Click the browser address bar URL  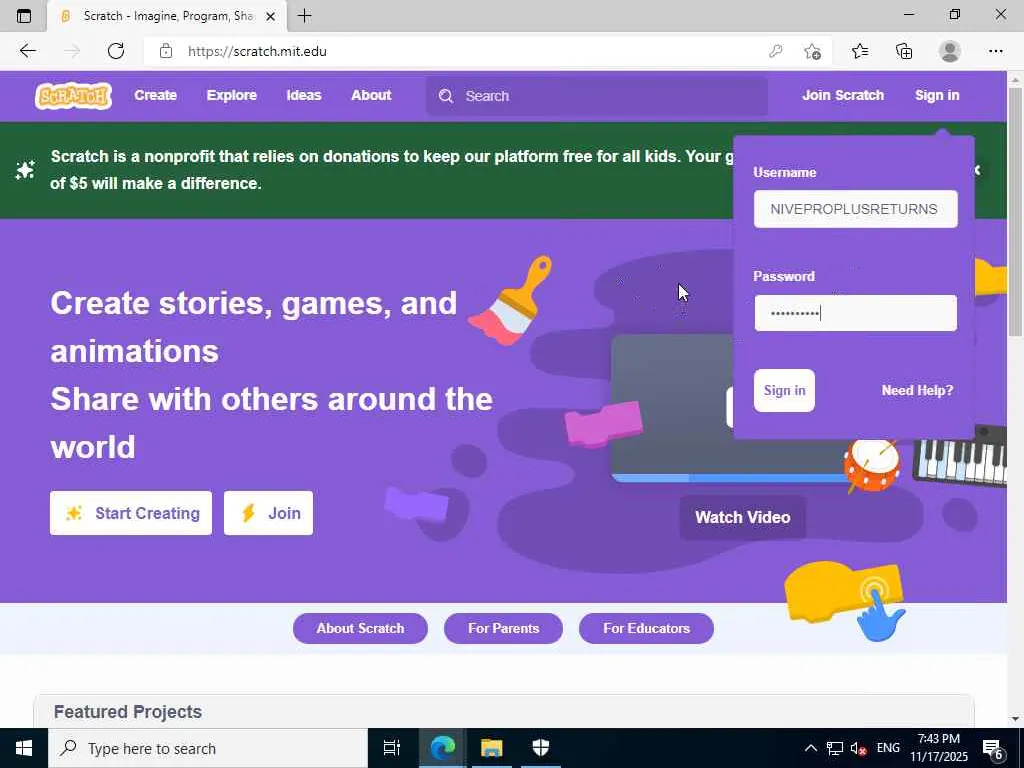pyautogui.click(x=257, y=51)
